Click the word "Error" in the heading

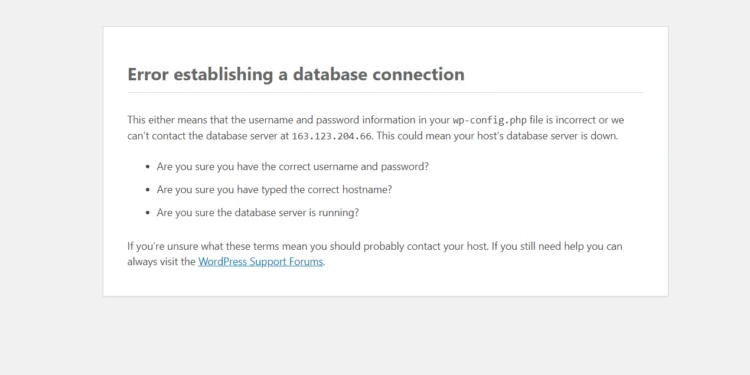click(148, 74)
